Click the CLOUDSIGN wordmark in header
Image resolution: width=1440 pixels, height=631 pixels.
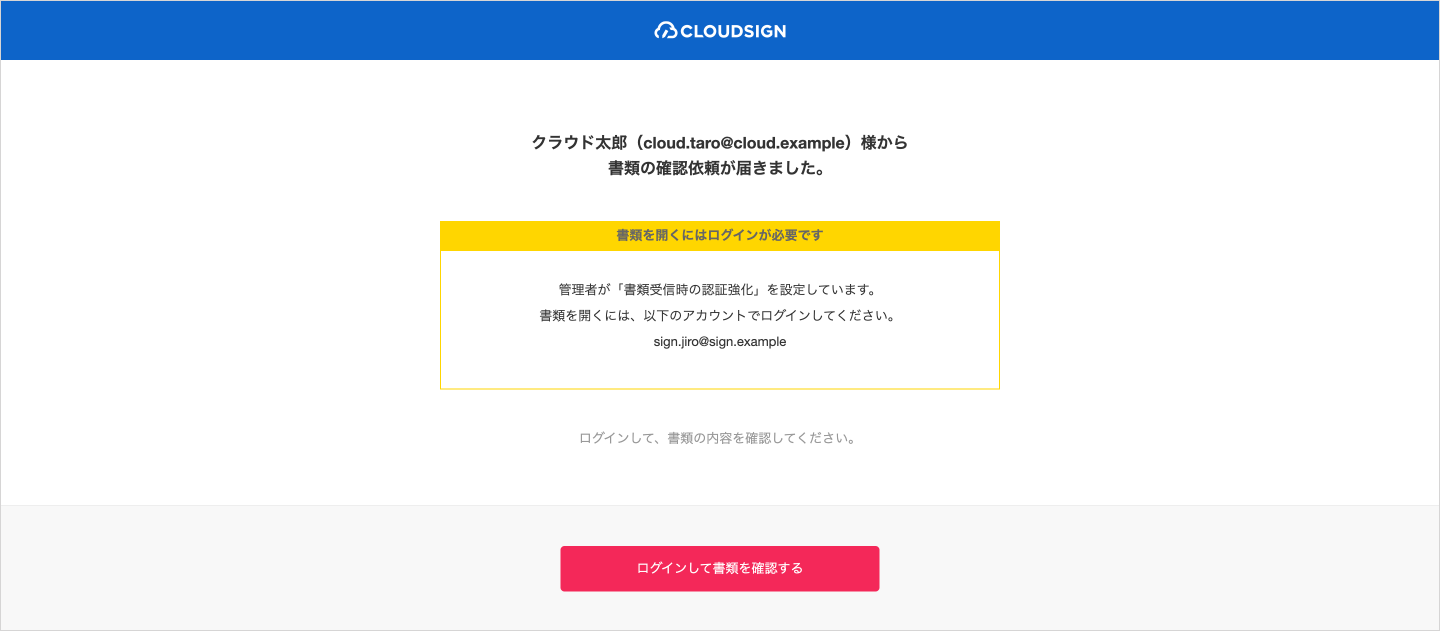click(733, 31)
